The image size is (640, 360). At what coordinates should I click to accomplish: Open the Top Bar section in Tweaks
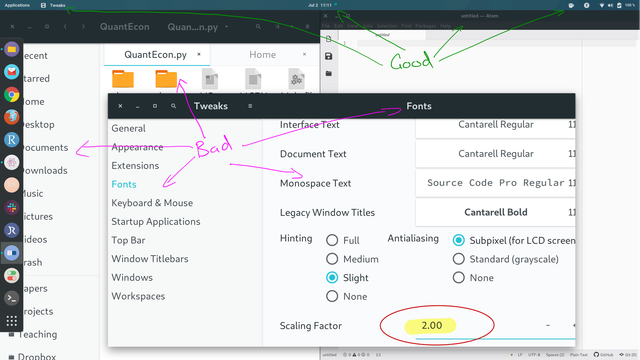(x=128, y=240)
